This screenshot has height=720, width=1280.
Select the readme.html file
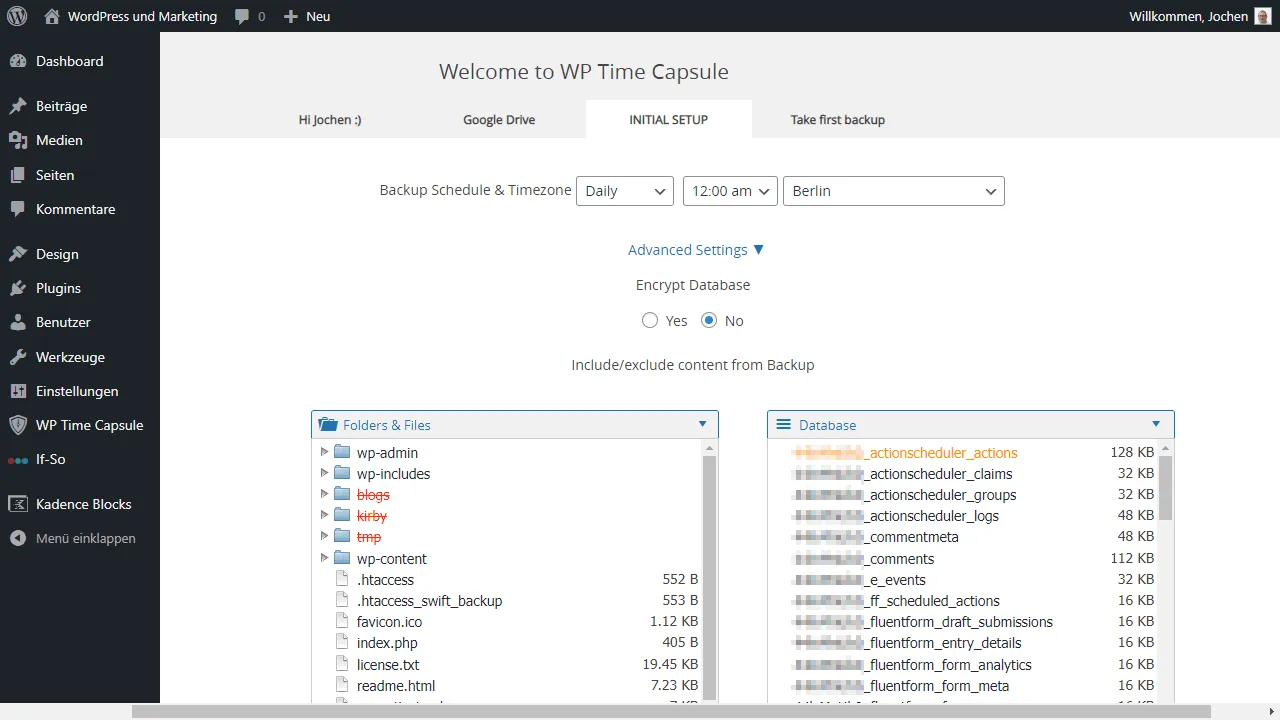pyautogui.click(x=396, y=685)
